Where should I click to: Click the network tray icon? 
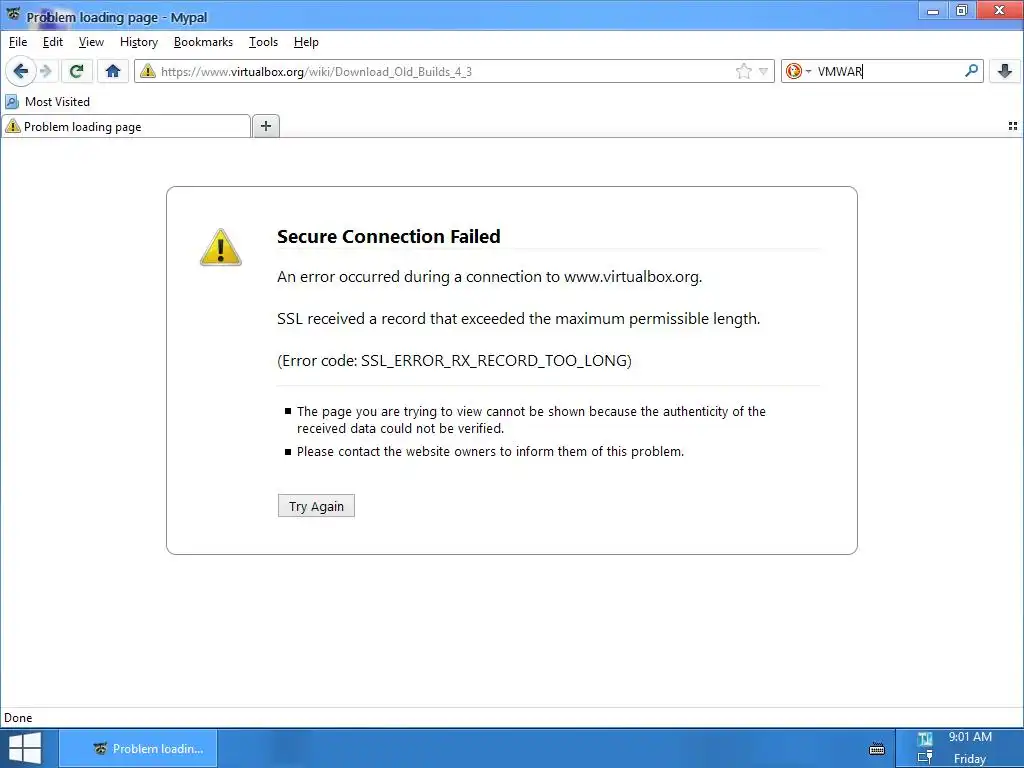point(925,758)
